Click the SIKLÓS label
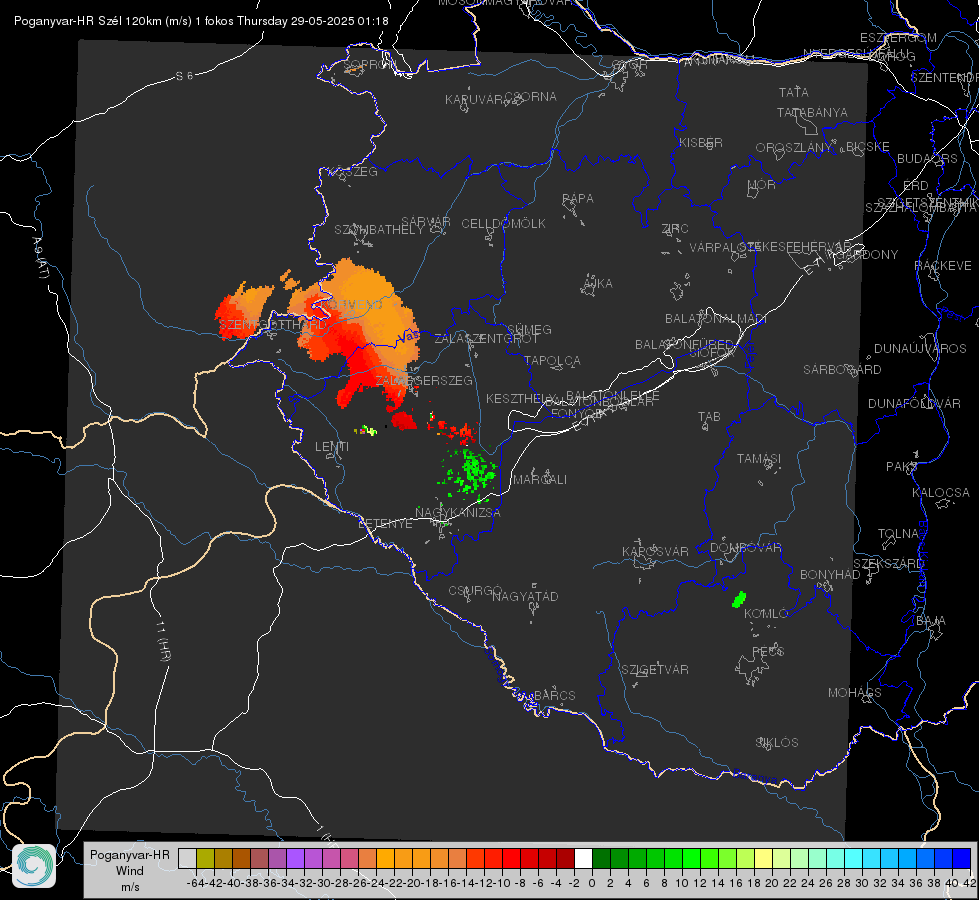 tap(776, 743)
